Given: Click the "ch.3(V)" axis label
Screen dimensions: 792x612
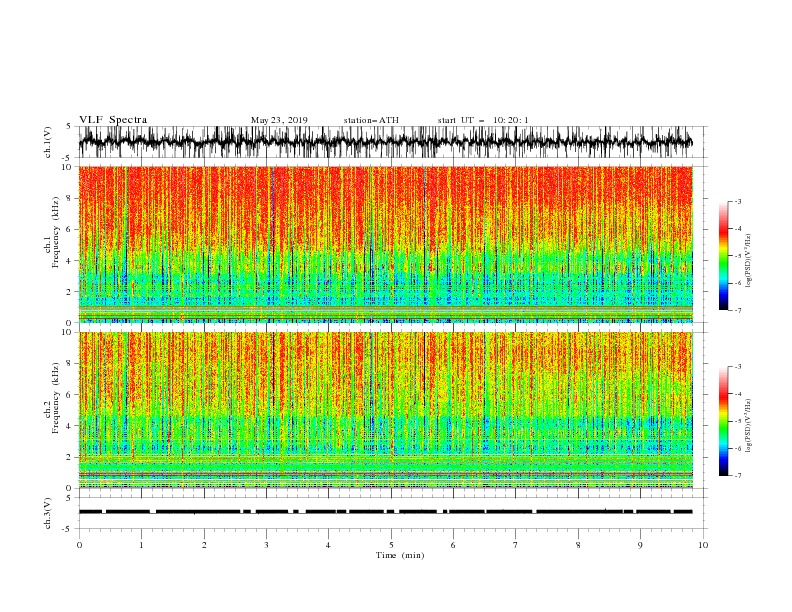Looking at the screenshot, I should [48, 513].
